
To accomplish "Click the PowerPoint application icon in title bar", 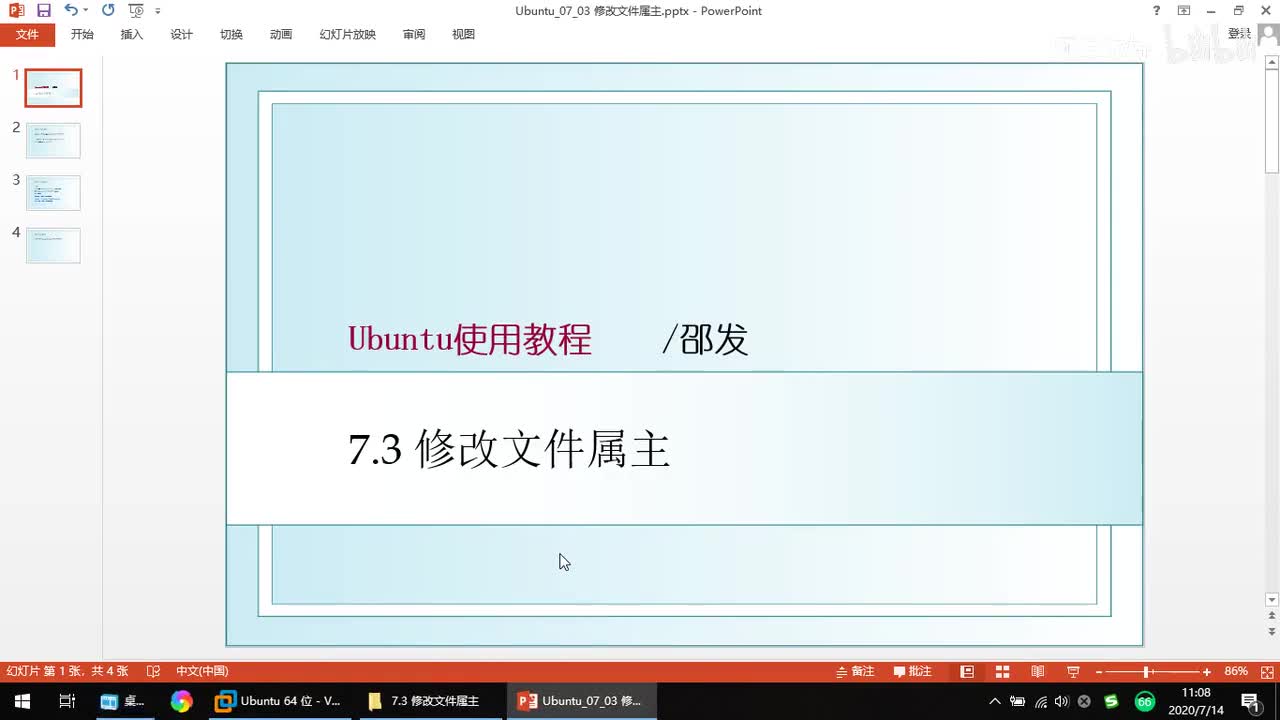I will [16, 10].
